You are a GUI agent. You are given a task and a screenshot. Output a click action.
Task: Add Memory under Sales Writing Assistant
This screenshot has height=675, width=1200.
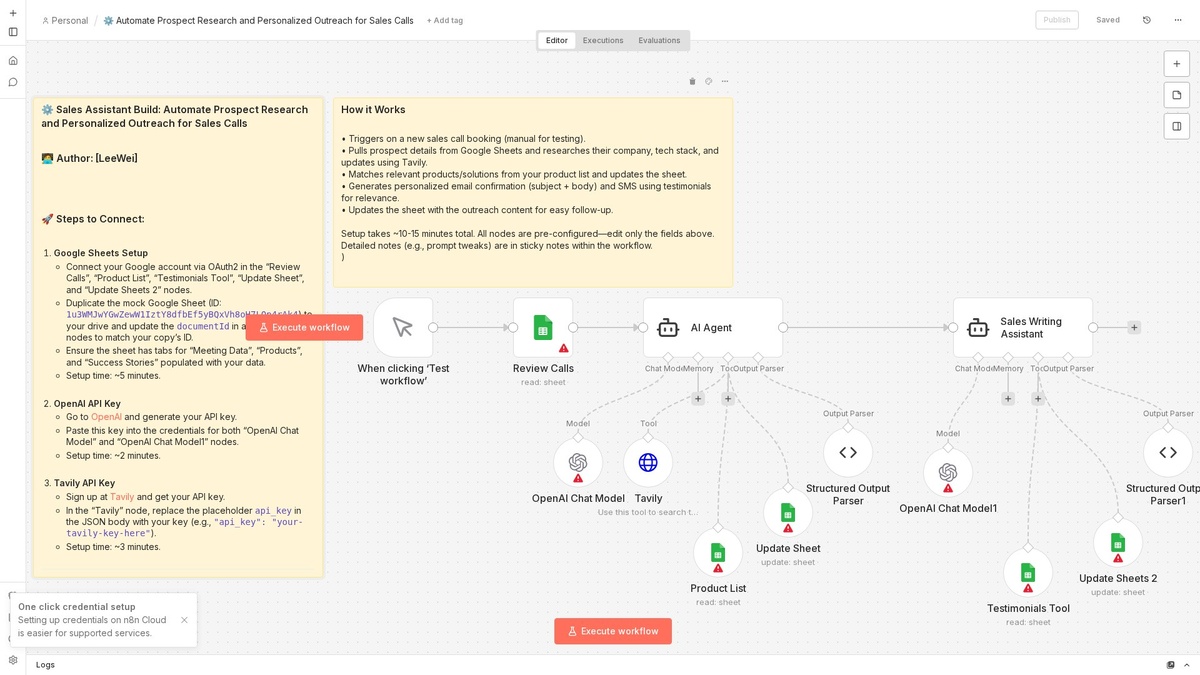(x=1008, y=398)
